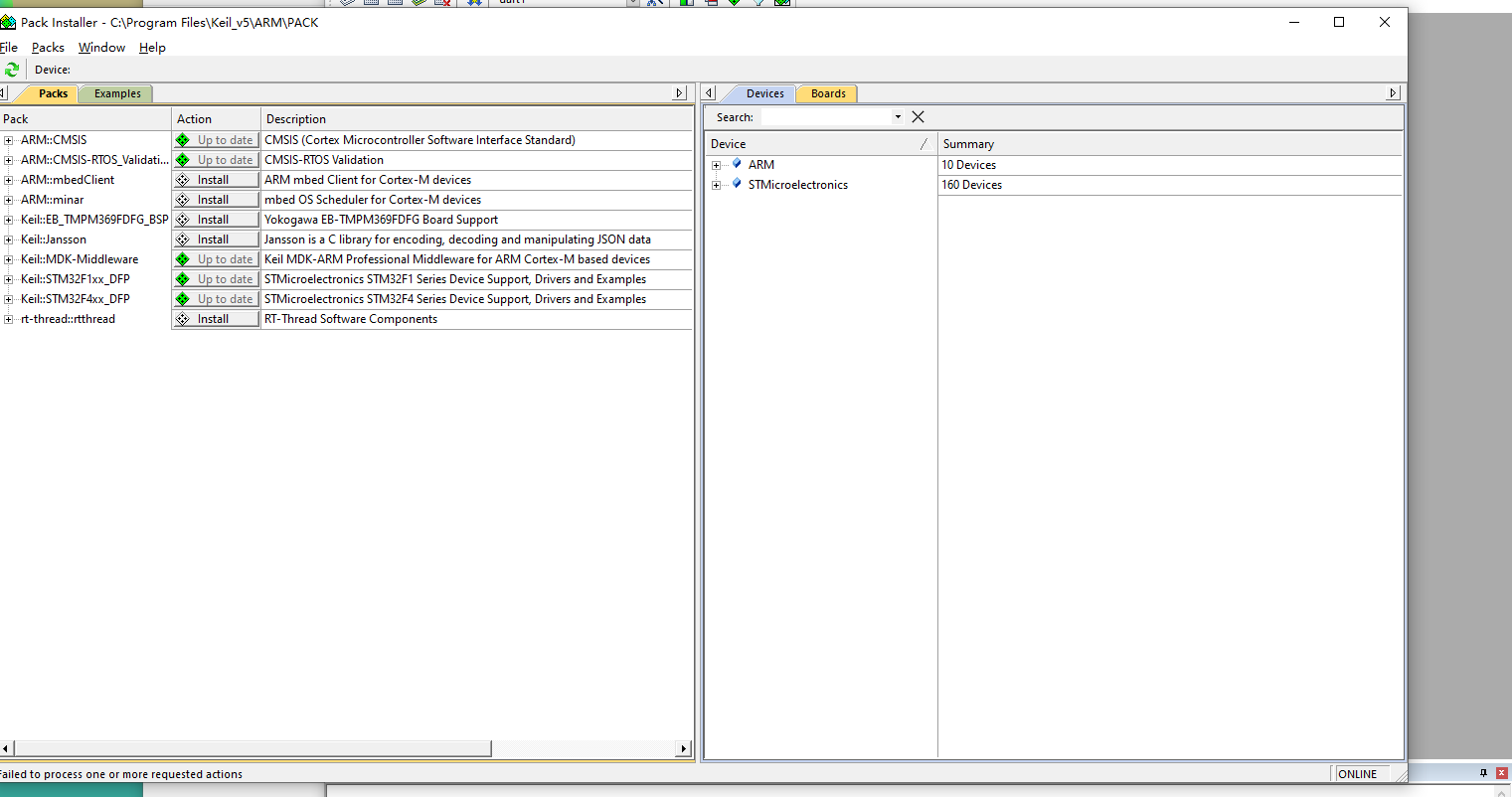
Task: Open the File menu
Action: point(9,48)
